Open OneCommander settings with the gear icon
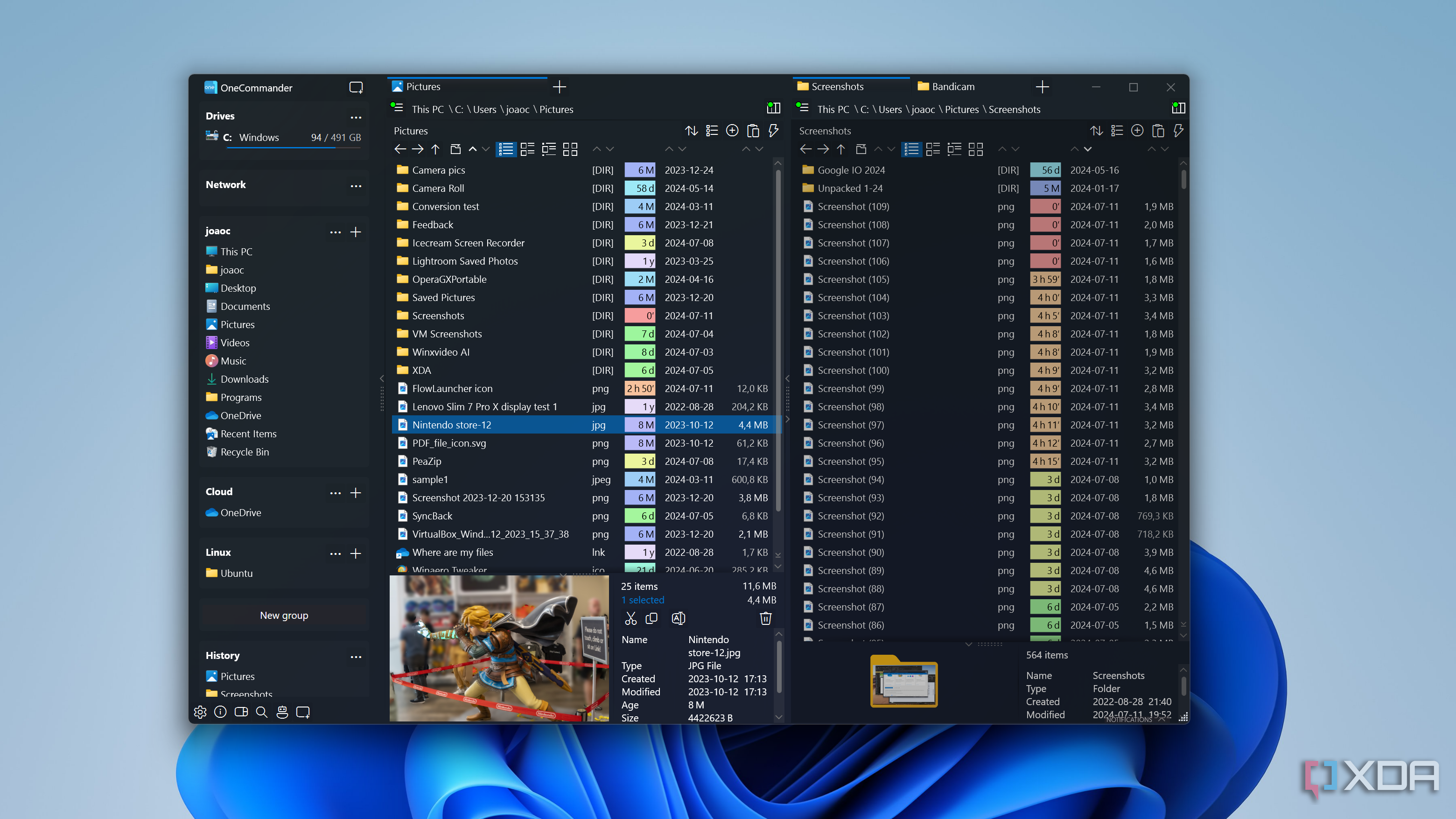The image size is (1456, 819). tap(200, 712)
